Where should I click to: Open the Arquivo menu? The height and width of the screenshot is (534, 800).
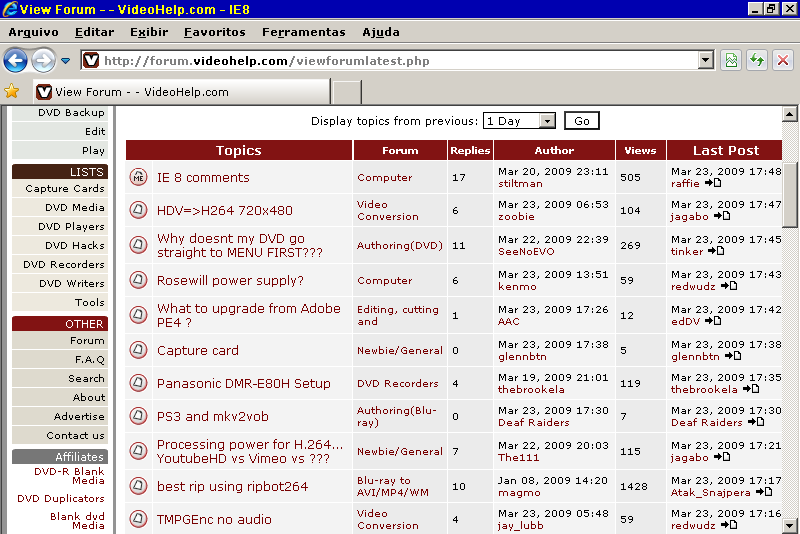33,32
